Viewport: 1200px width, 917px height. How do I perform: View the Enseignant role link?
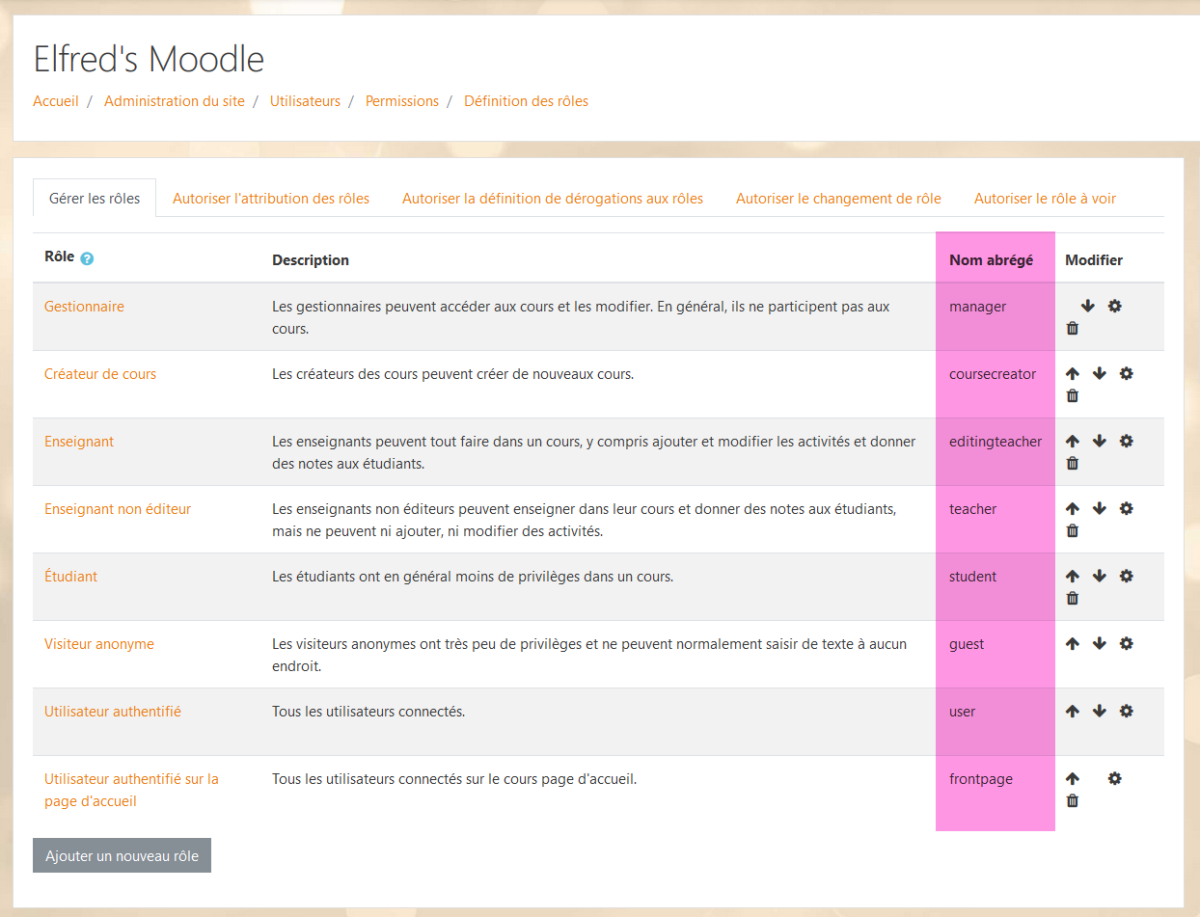point(79,441)
